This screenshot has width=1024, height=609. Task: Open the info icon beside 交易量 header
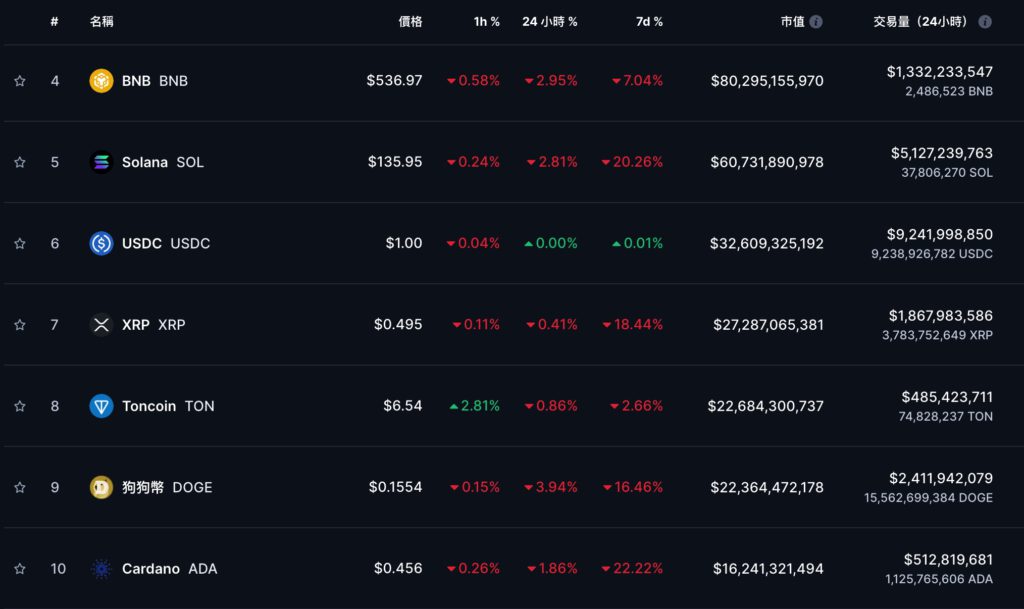tap(985, 21)
